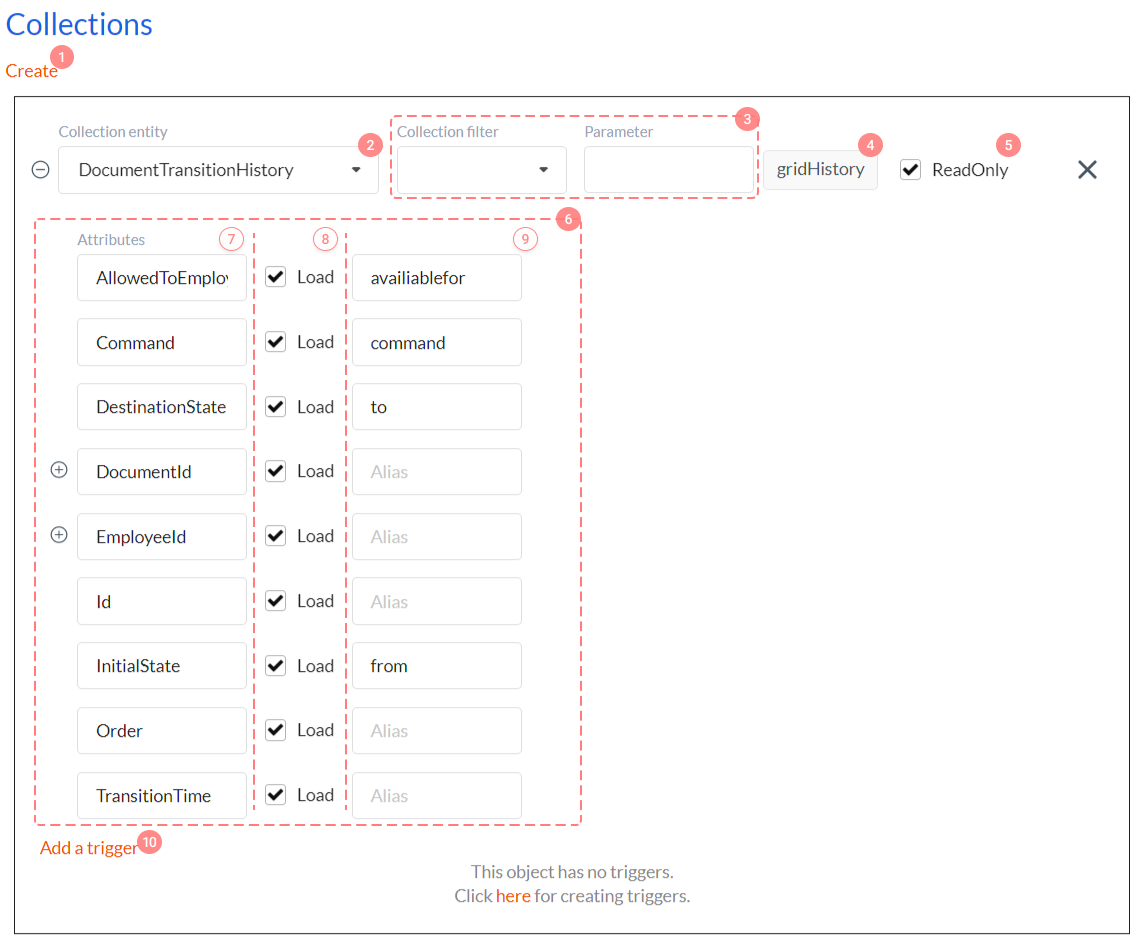
Task: Edit the 'command' alias field
Action: pyautogui.click(x=436, y=342)
